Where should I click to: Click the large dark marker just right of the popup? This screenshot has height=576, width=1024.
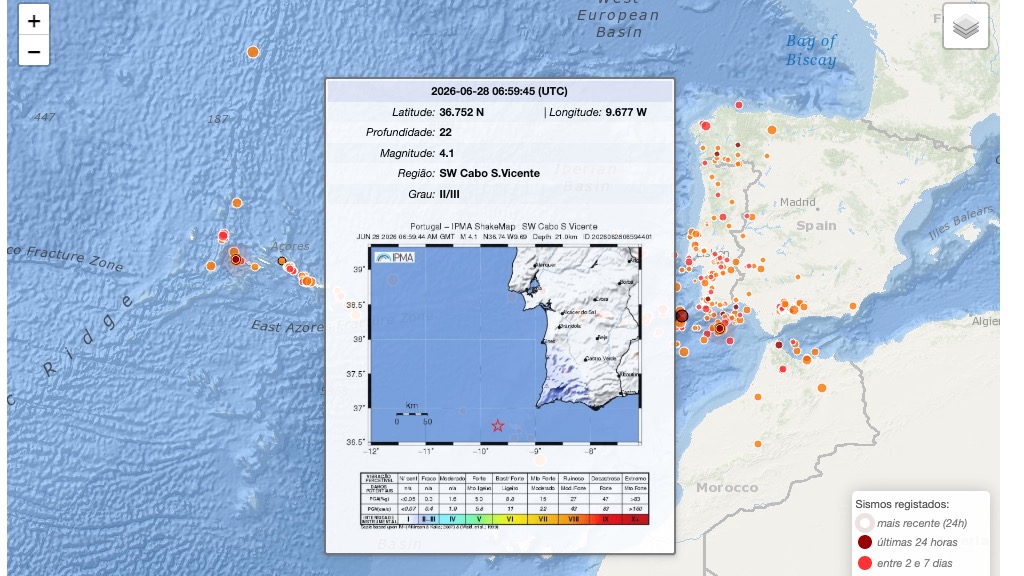(x=682, y=316)
